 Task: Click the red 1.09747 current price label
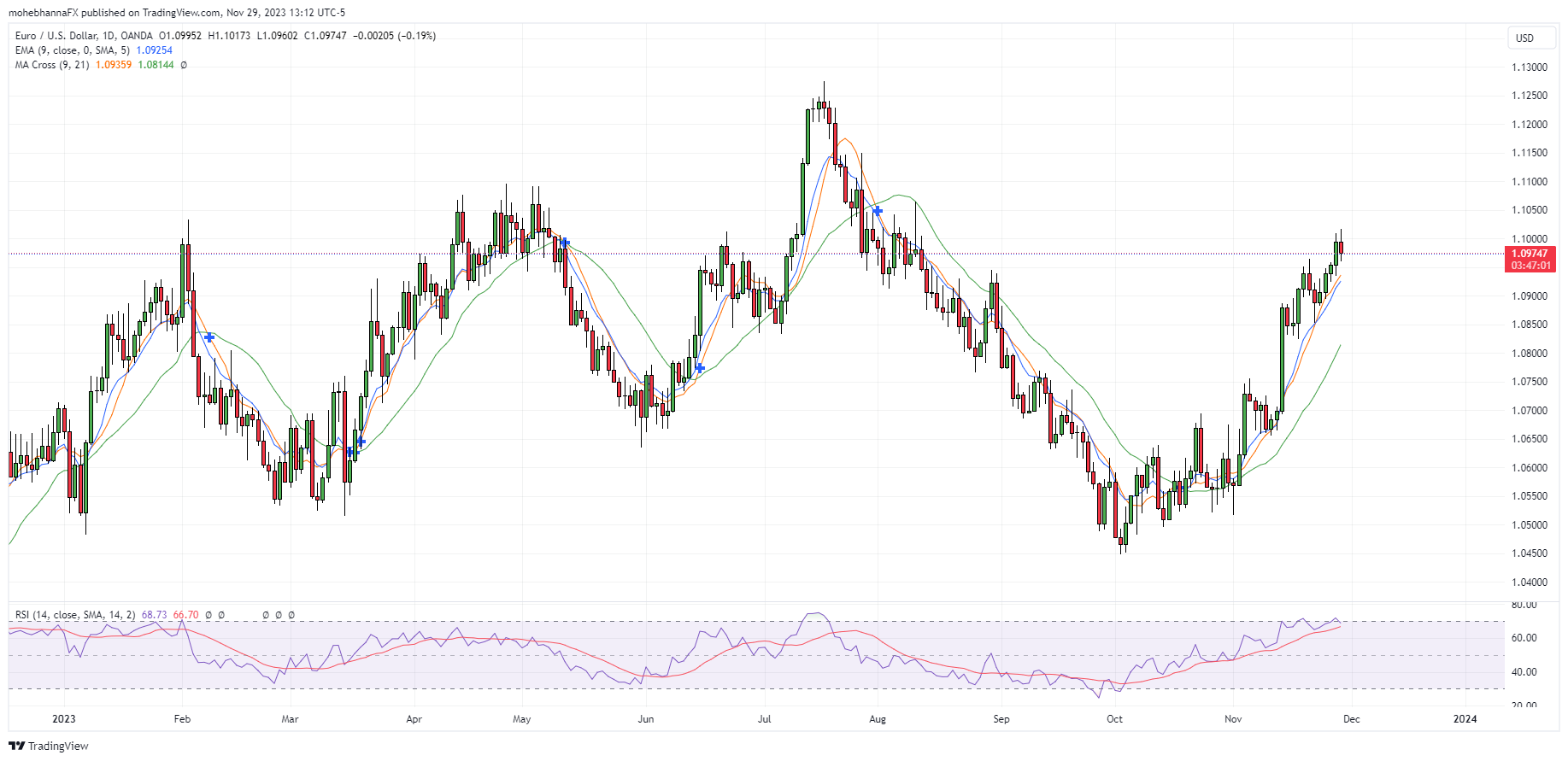[1529, 254]
